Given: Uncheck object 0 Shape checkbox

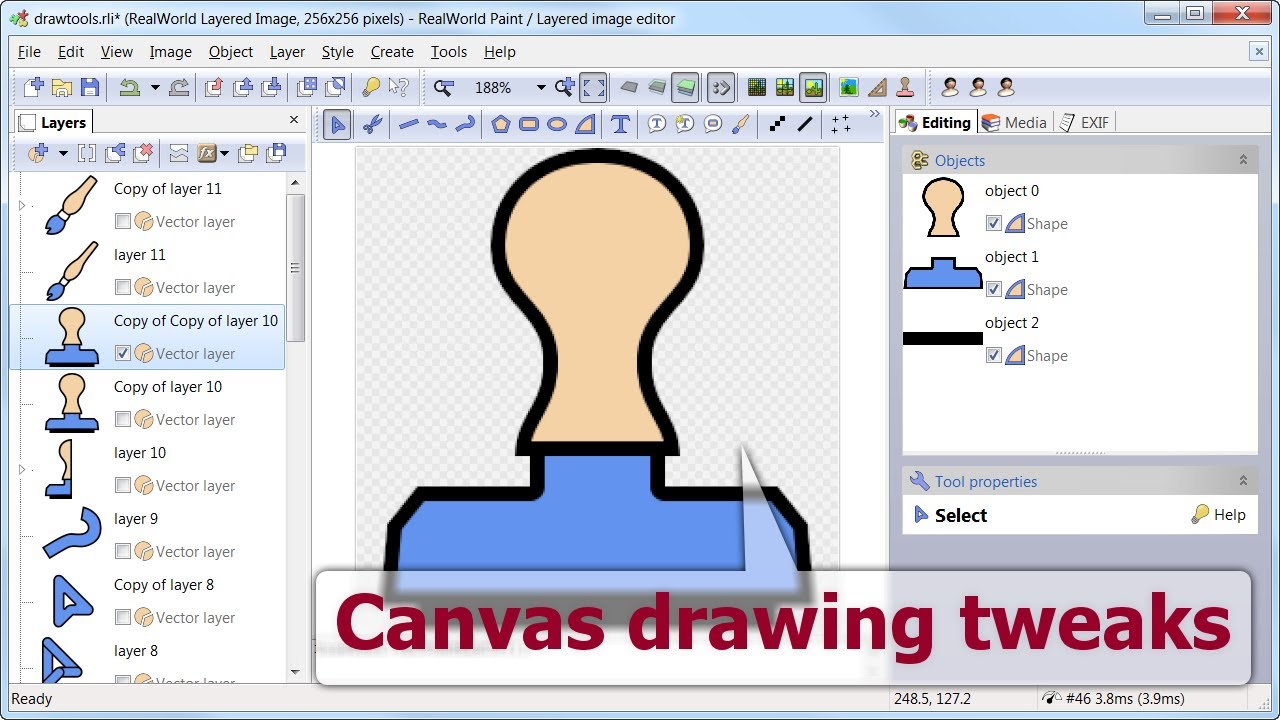Looking at the screenshot, I should point(993,223).
